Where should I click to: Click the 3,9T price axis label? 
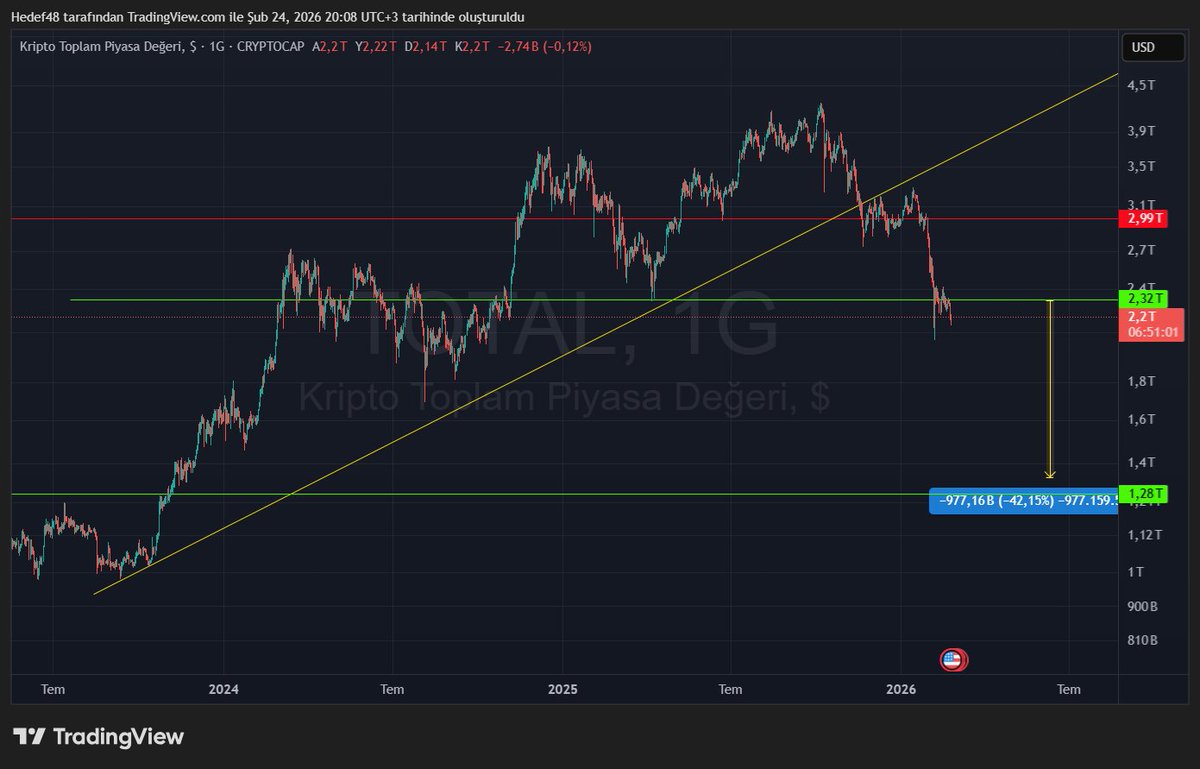(x=1142, y=131)
